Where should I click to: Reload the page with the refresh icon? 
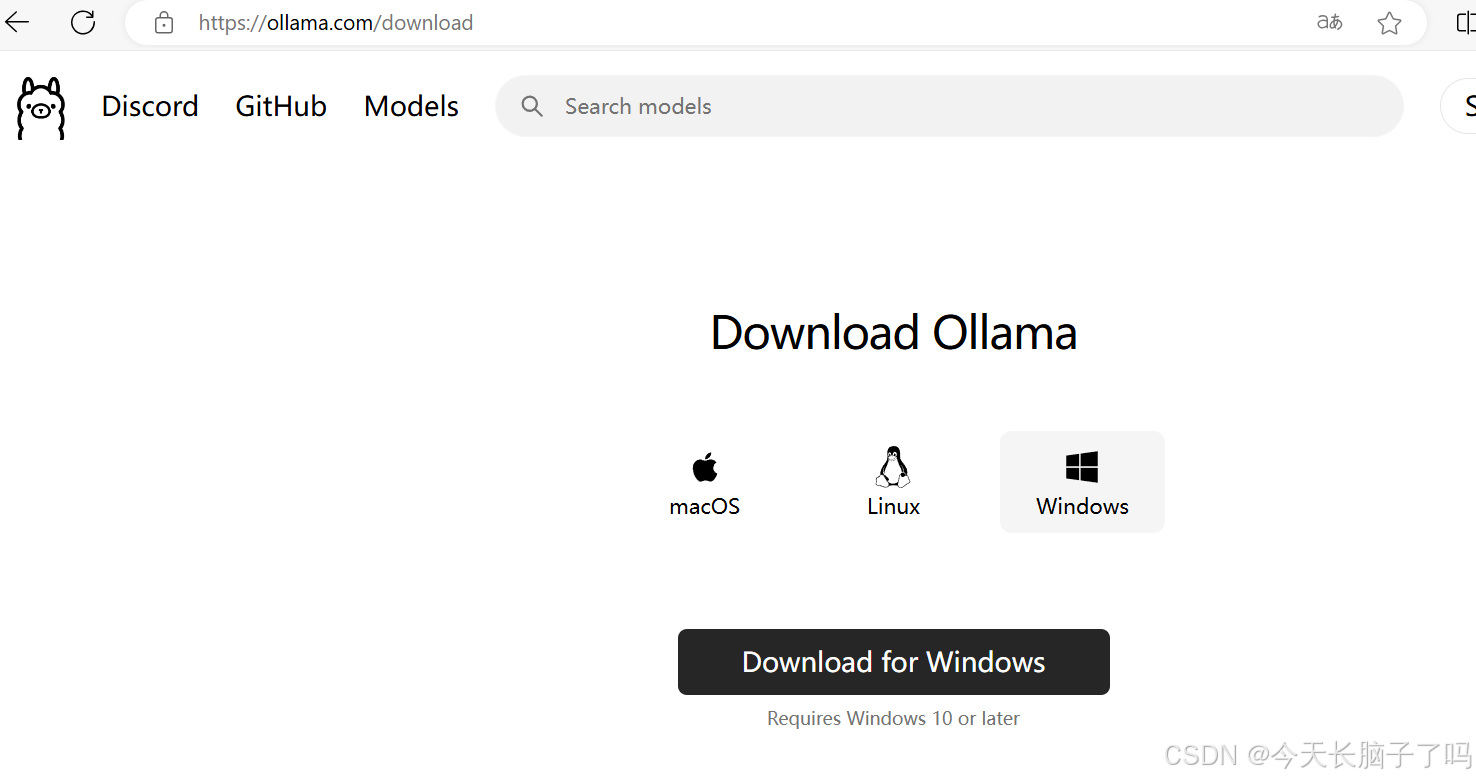point(83,22)
